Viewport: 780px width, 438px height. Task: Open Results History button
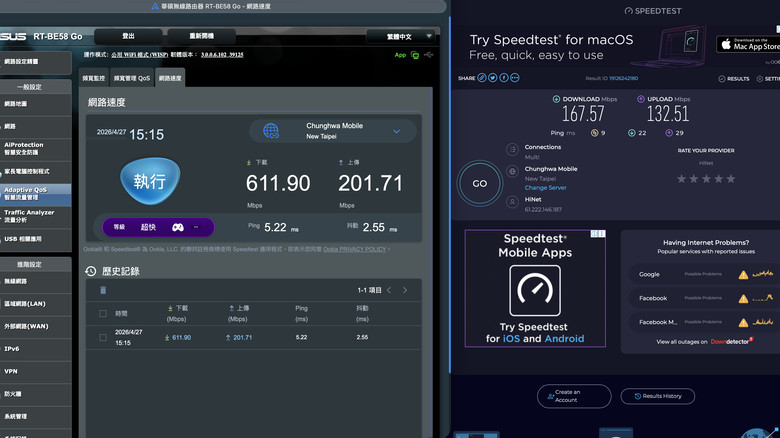click(x=658, y=396)
